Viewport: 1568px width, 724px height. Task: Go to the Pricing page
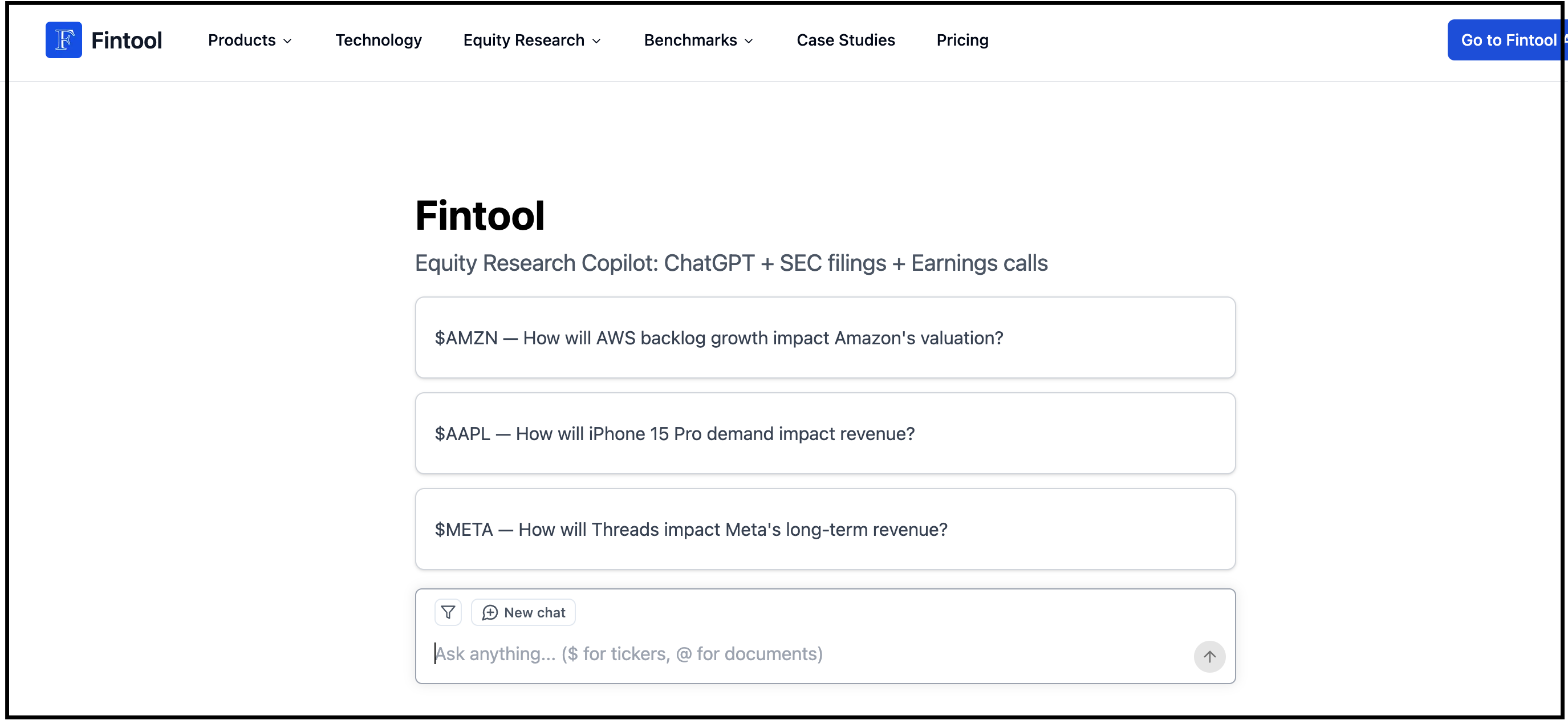[x=962, y=40]
